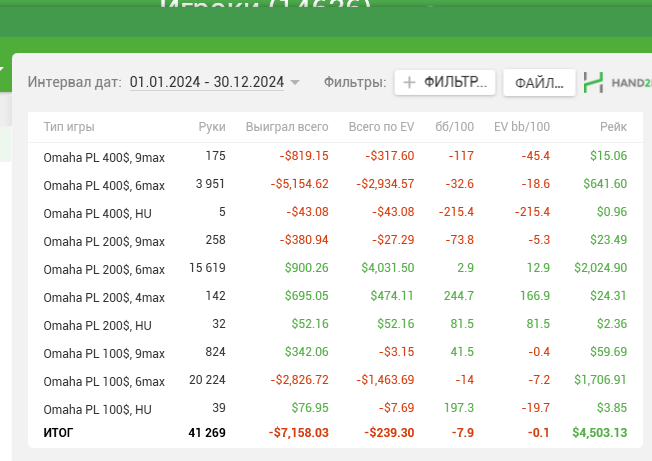The image size is (652, 461).
Task: Click the total winnings -$7,158.03
Action: [299, 433]
